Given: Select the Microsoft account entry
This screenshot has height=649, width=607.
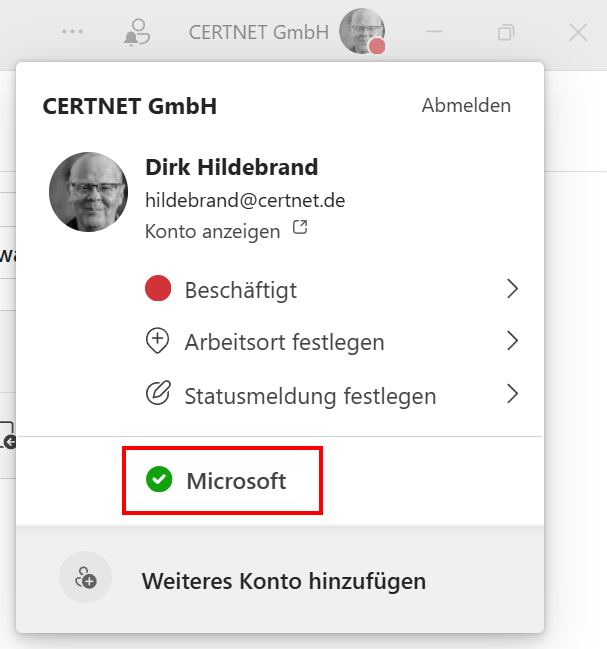Looking at the screenshot, I should (236, 481).
